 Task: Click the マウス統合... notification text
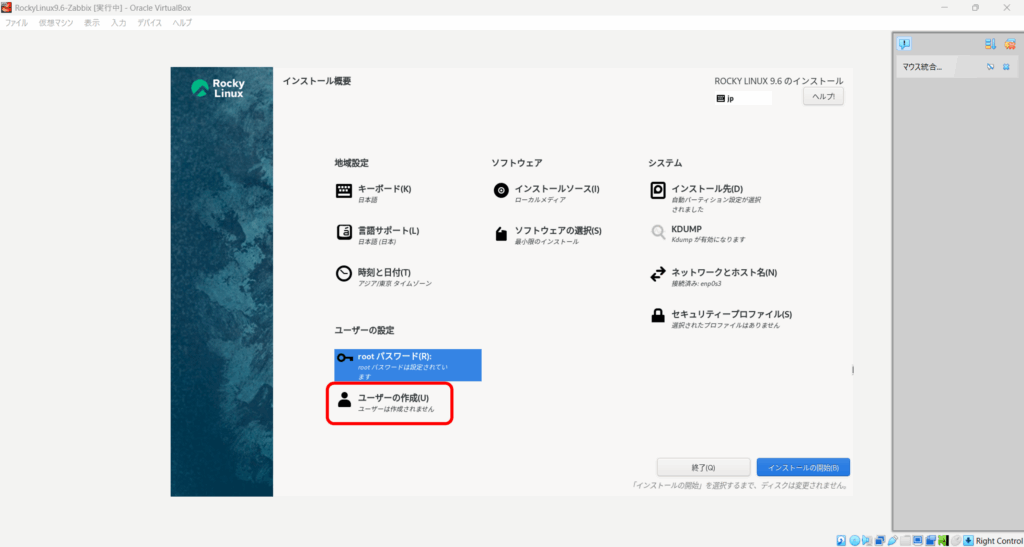coord(922,67)
